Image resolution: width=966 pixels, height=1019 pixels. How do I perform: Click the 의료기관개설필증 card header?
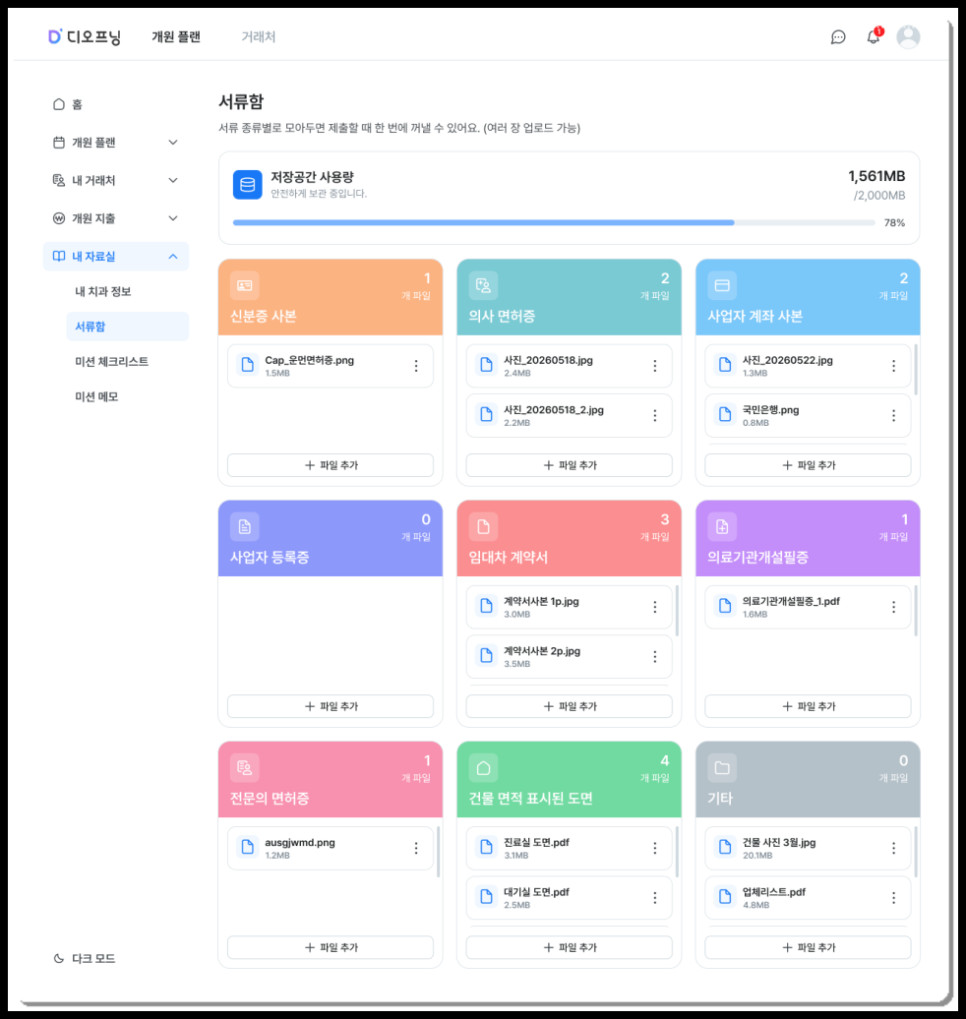point(808,538)
